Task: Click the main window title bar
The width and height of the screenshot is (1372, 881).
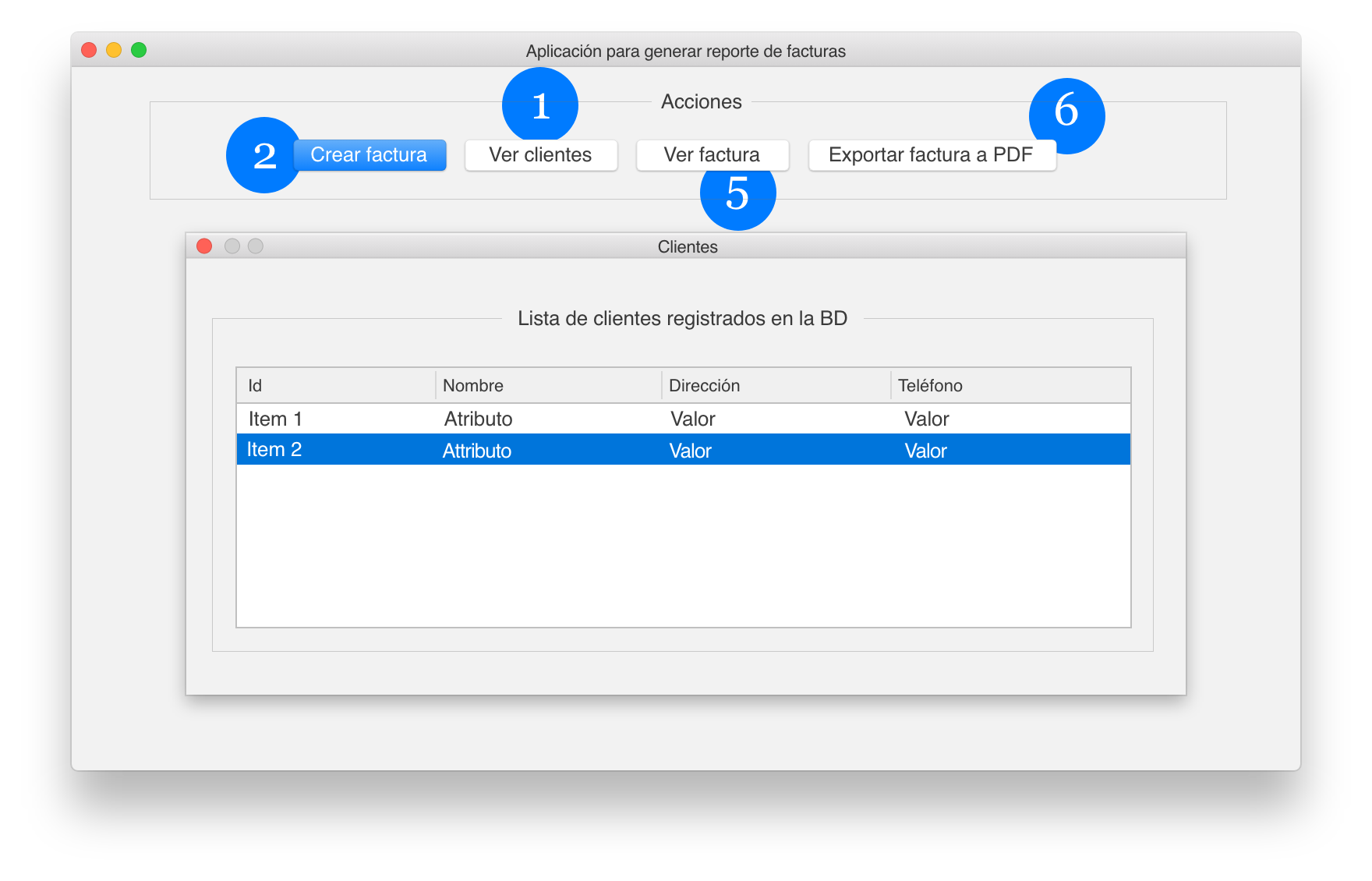Action: pos(686,51)
